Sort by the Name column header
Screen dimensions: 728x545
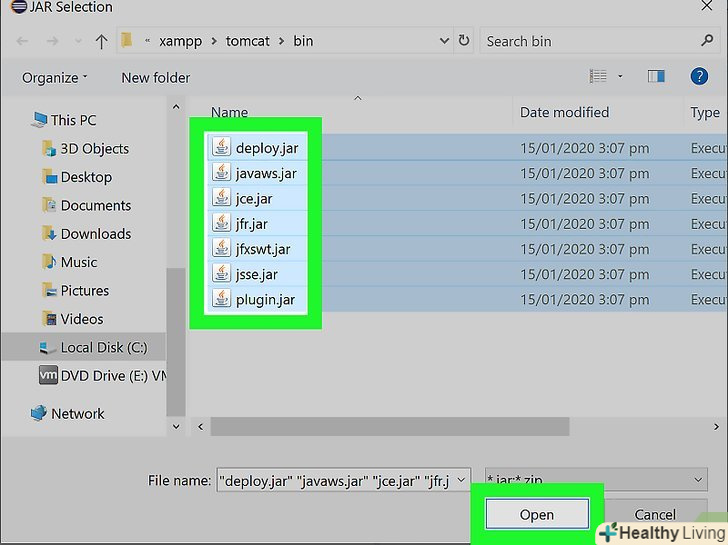[x=229, y=112]
